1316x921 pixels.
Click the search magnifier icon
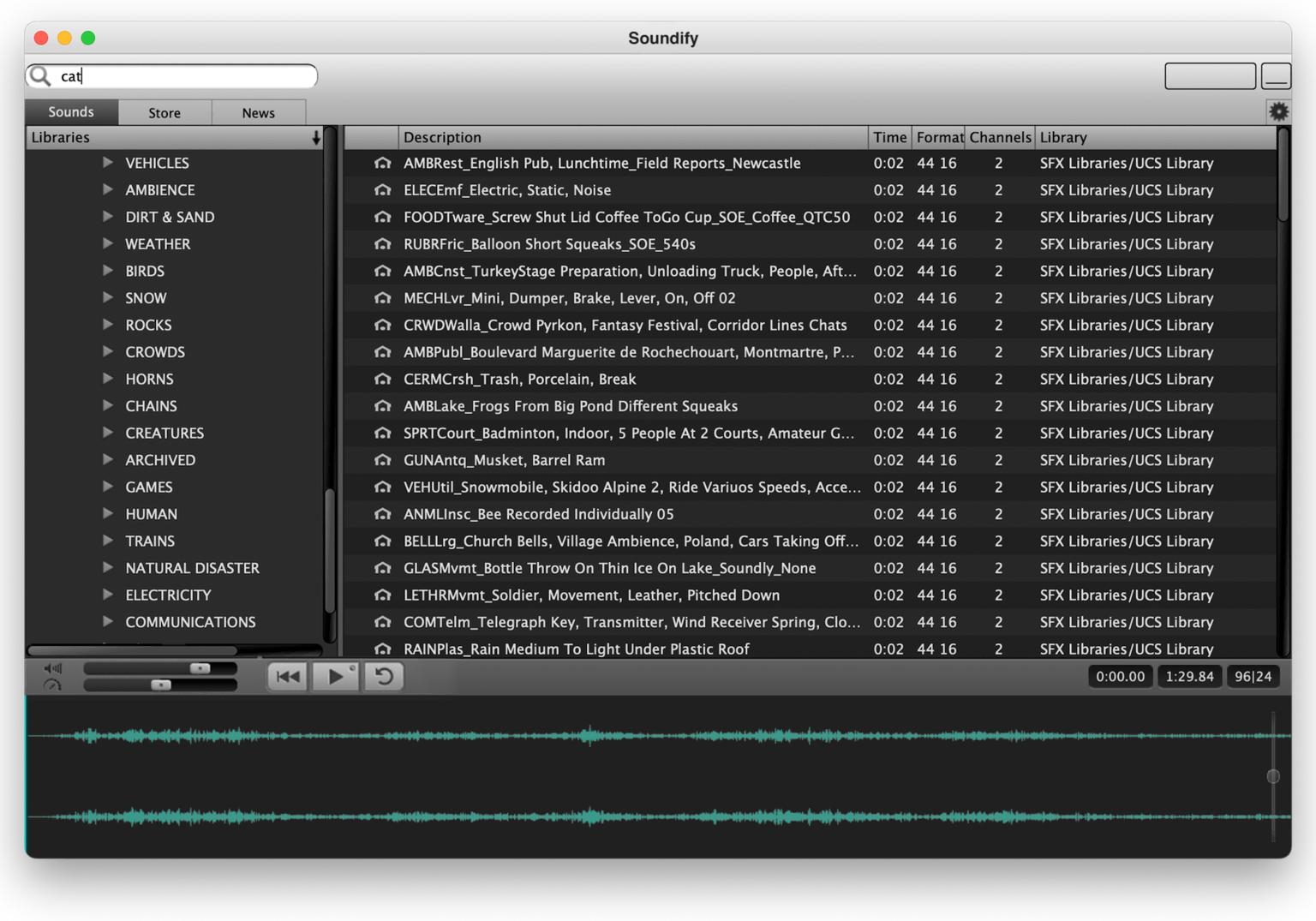coord(40,76)
